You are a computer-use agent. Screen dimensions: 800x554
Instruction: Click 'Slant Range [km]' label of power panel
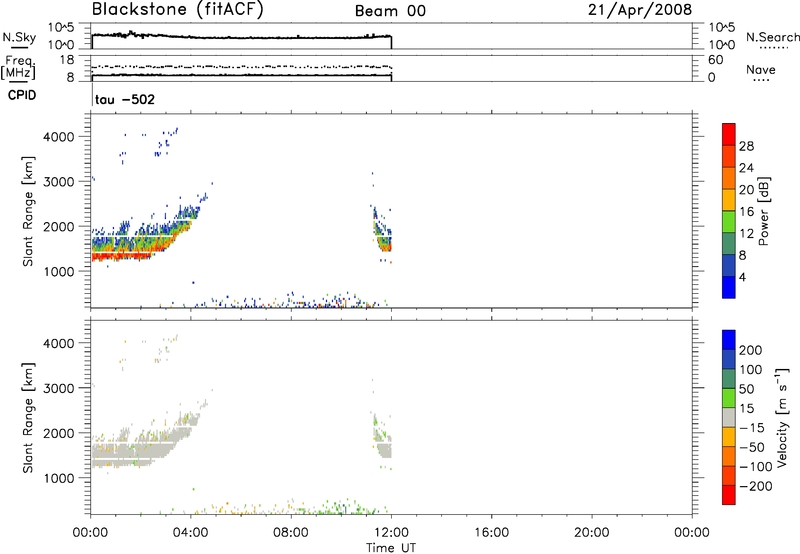(28, 211)
